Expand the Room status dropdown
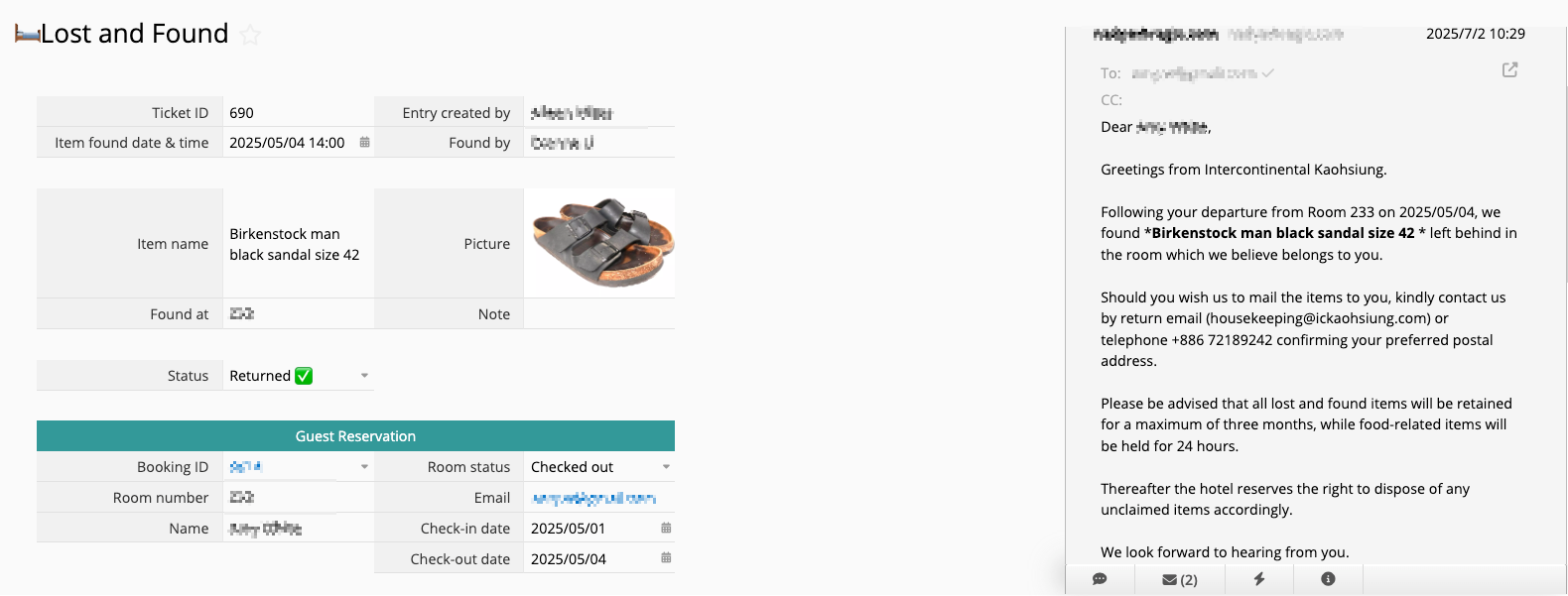 tap(666, 467)
